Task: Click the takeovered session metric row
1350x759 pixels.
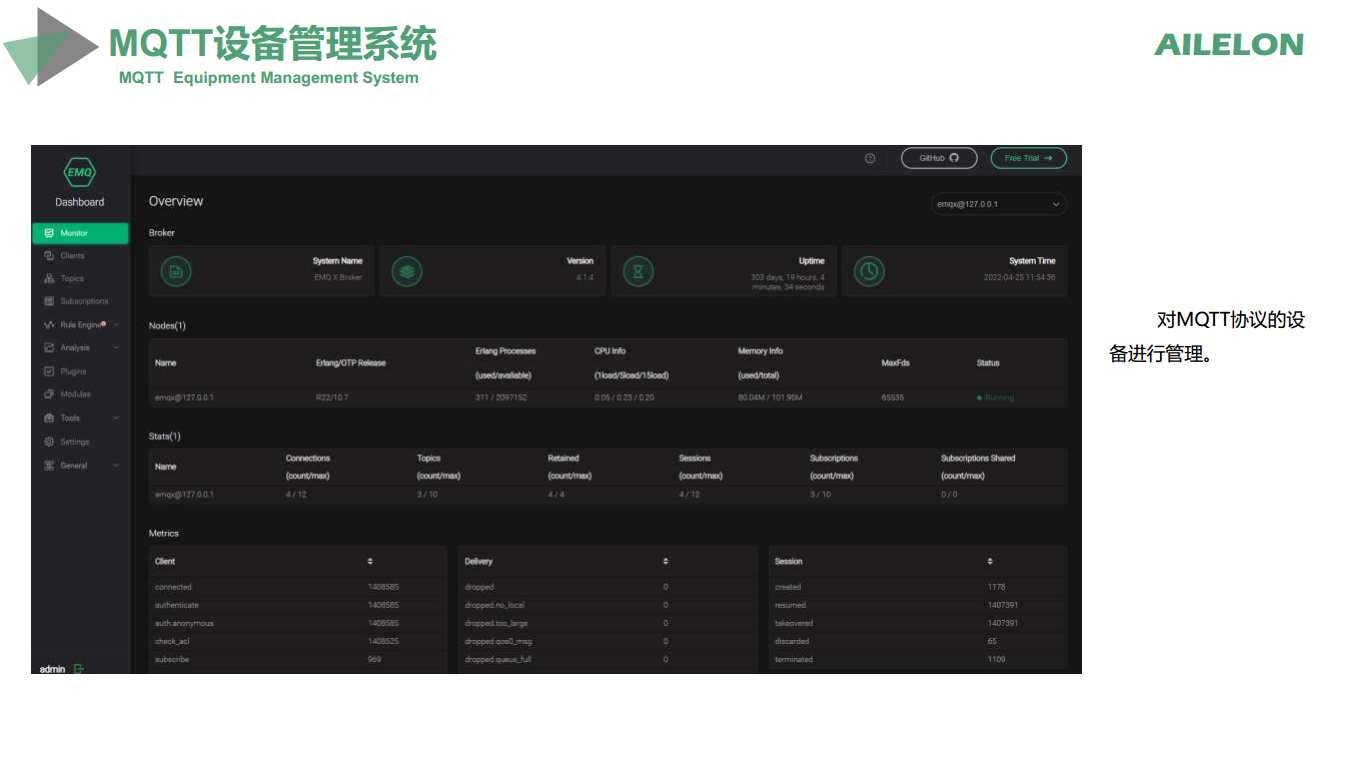Action: [x=917, y=623]
